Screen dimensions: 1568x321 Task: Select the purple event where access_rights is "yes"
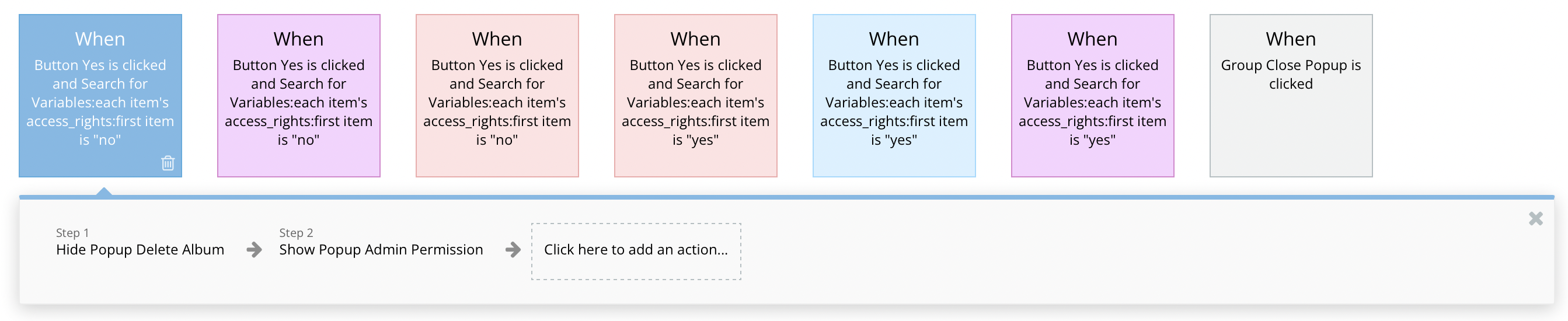click(x=1093, y=102)
